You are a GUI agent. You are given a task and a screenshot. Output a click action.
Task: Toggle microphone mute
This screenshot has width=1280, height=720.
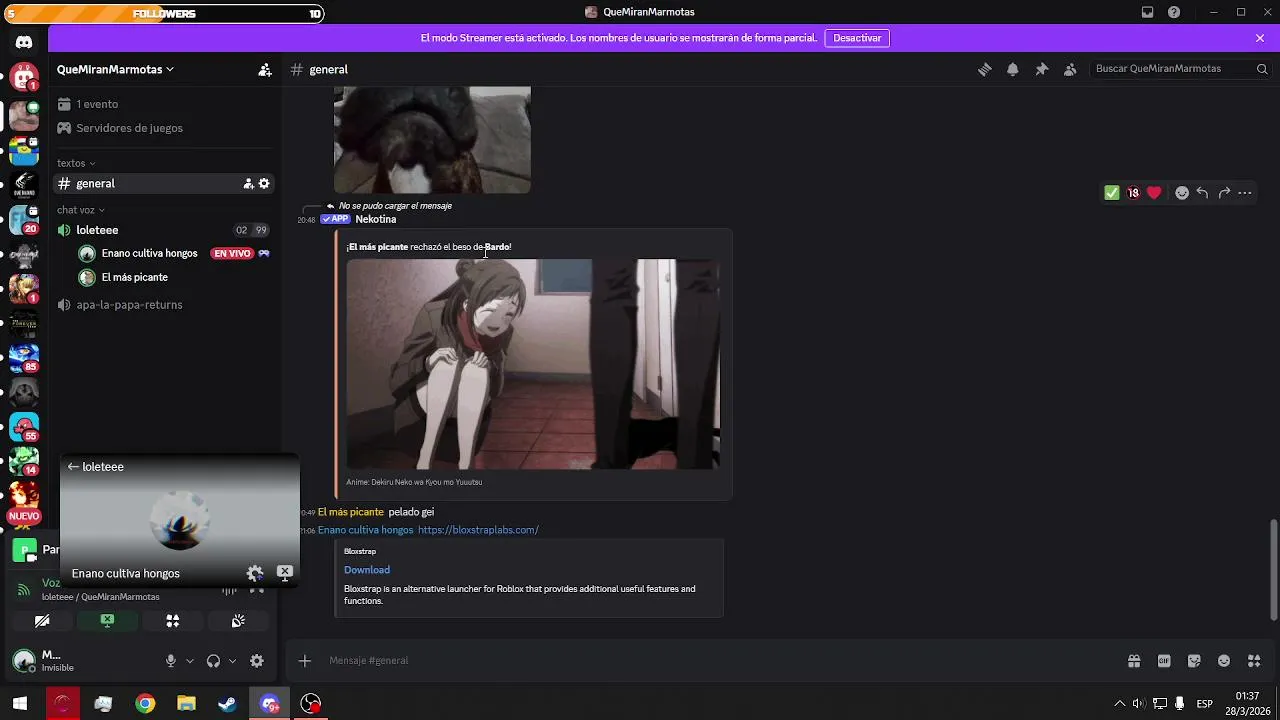[171, 661]
